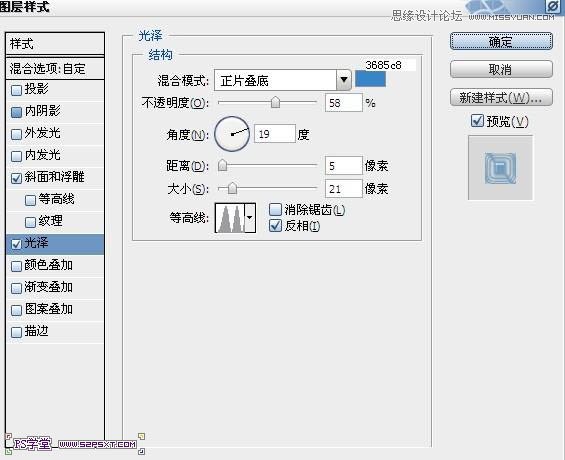This screenshot has width=565, height=460.
Task: Select the 描边 style row label
Action: [x=36, y=331]
